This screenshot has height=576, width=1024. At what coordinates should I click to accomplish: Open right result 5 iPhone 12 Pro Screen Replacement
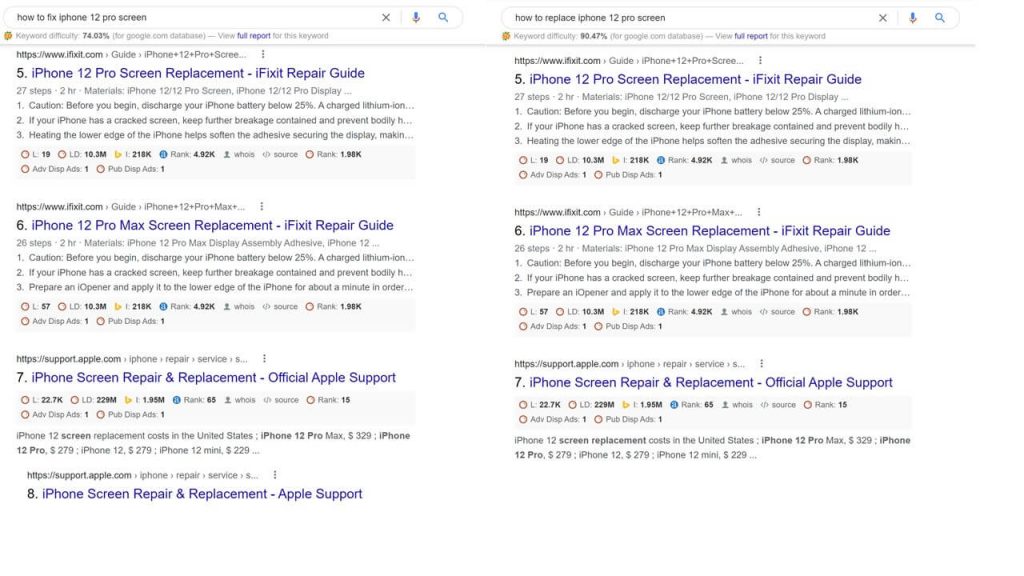coord(696,79)
